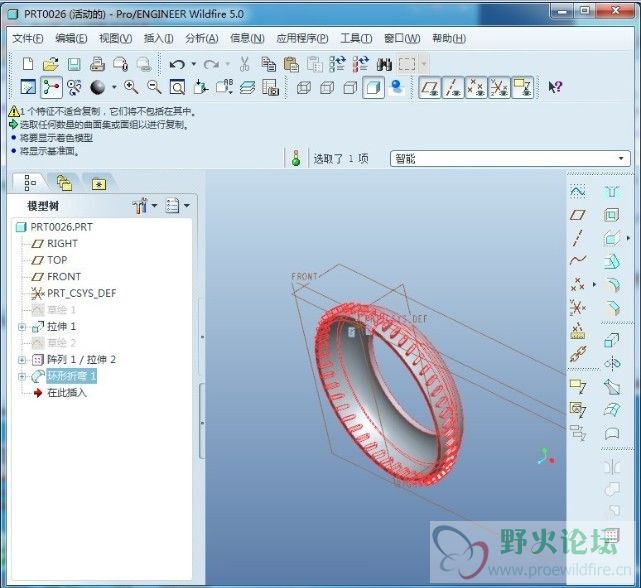Screen dimensions: 641x588
Task: Click the Datum Curve tool on right toolbar
Action: click(x=577, y=260)
